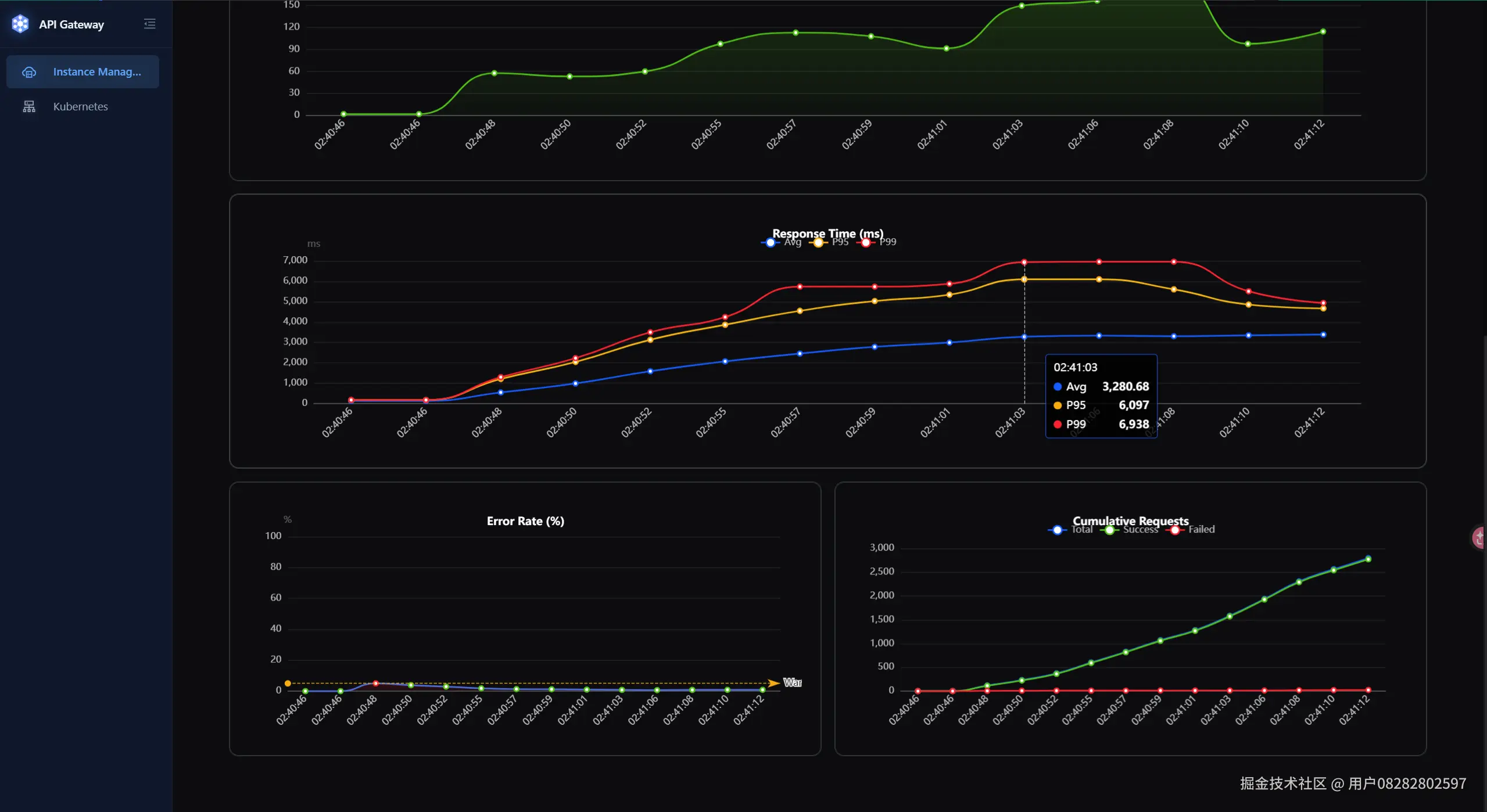
Task: Click the Kubernetes cluster icon
Action: [x=29, y=106]
